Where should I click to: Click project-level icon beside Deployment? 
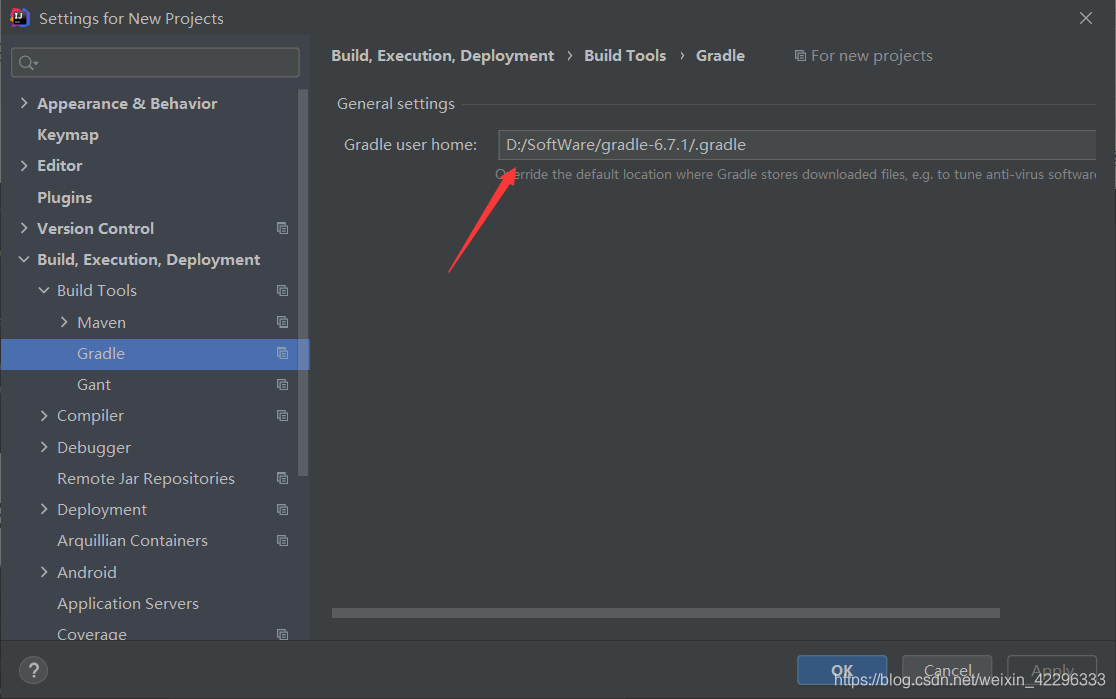tap(283, 510)
